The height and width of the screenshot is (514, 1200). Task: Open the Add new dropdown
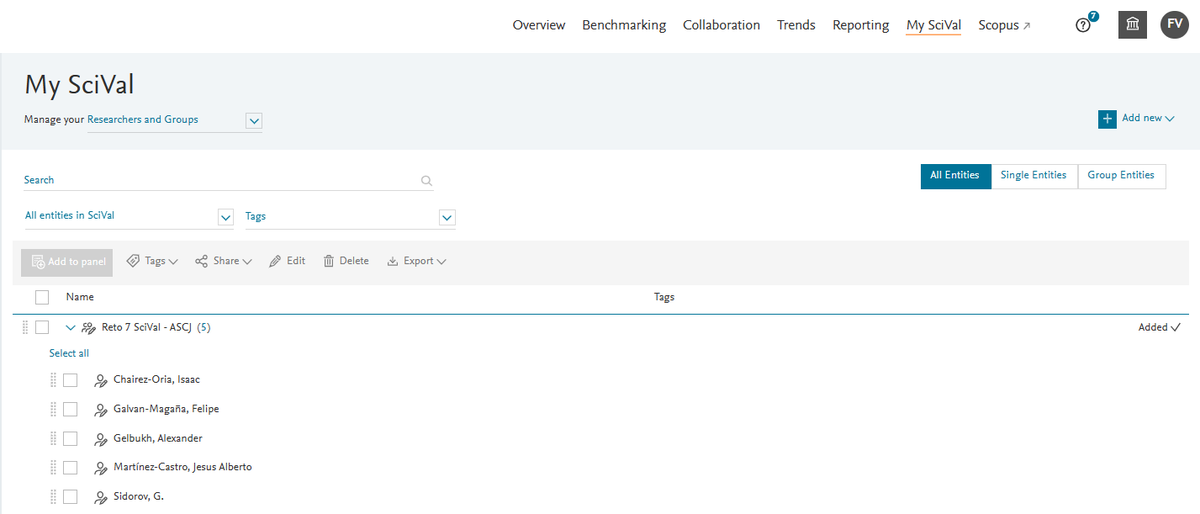point(1148,118)
